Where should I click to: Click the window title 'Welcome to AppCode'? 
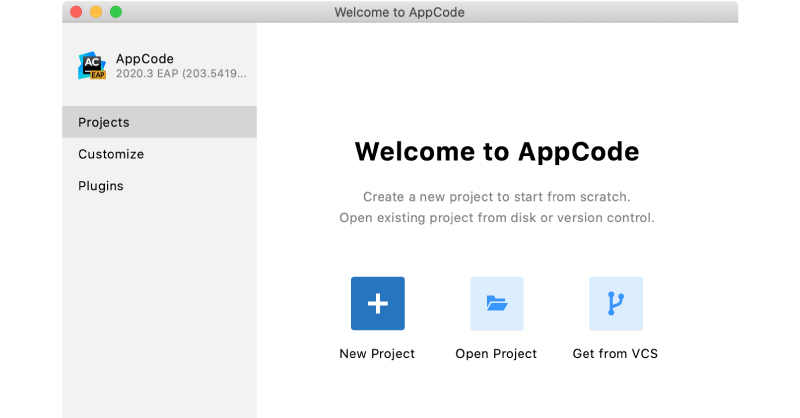point(399,12)
